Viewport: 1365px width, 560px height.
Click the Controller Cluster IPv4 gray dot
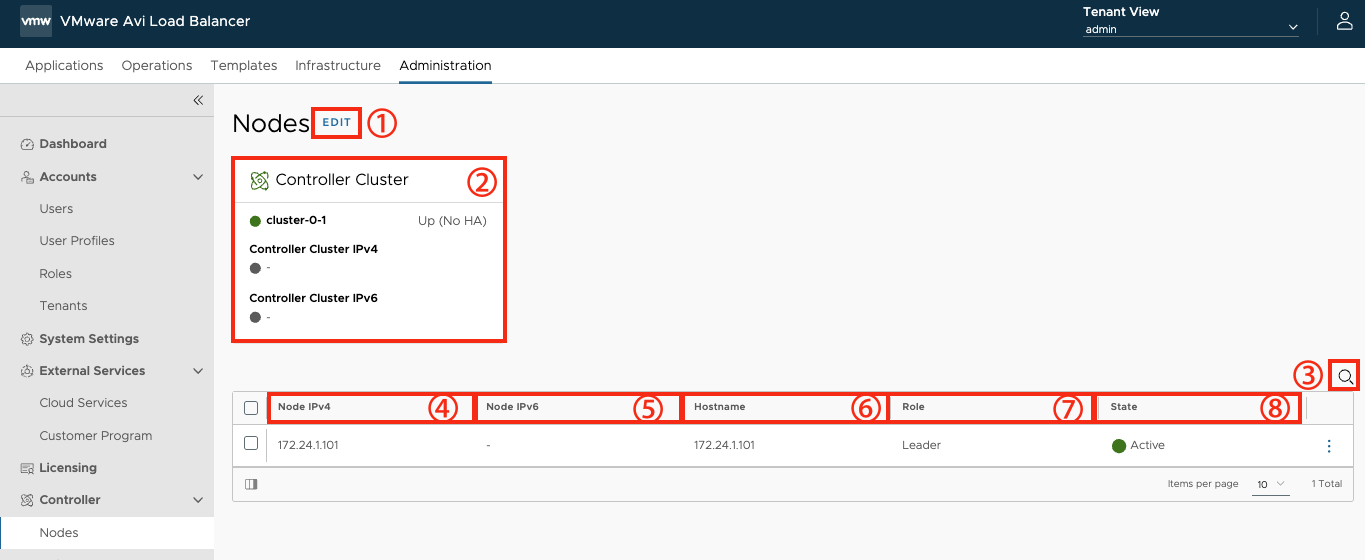click(255, 268)
